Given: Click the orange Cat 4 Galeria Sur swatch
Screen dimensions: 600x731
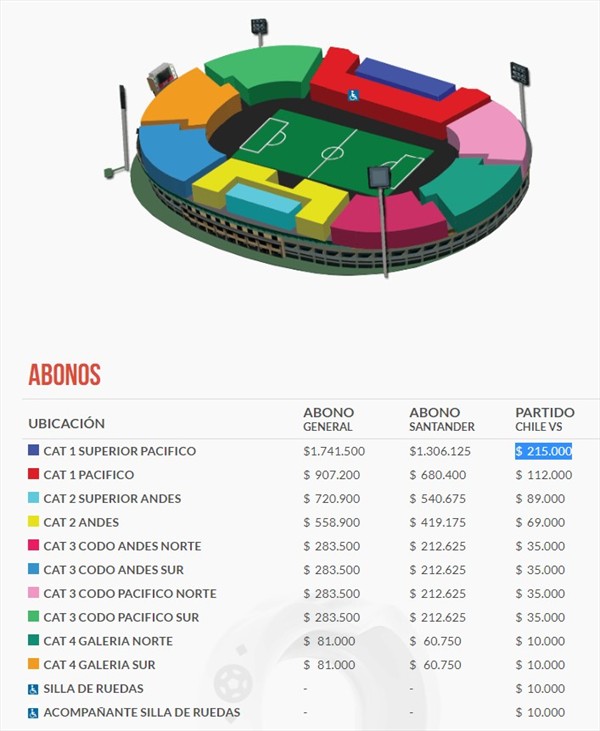Looking at the screenshot, I should (x=34, y=665).
